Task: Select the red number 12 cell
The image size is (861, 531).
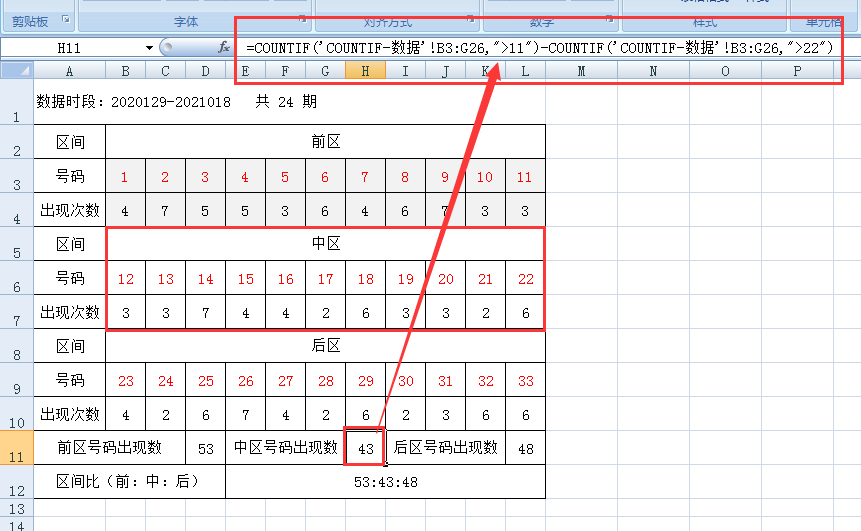Action: click(x=125, y=278)
